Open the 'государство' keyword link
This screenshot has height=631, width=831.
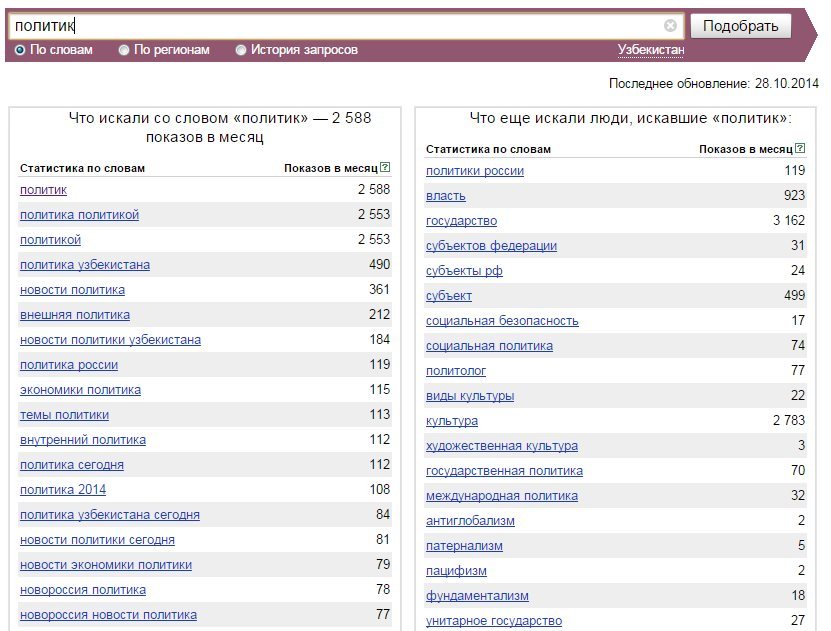[x=462, y=220]
